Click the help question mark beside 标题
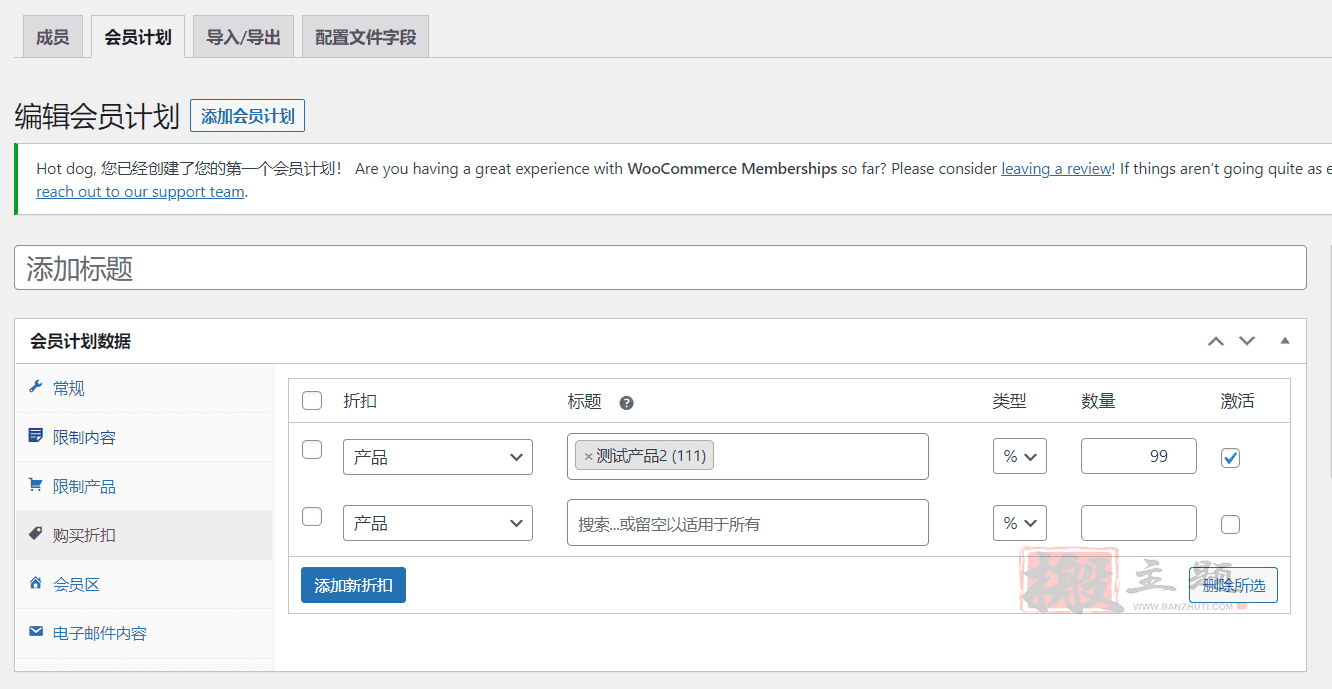 pos(626,403)
